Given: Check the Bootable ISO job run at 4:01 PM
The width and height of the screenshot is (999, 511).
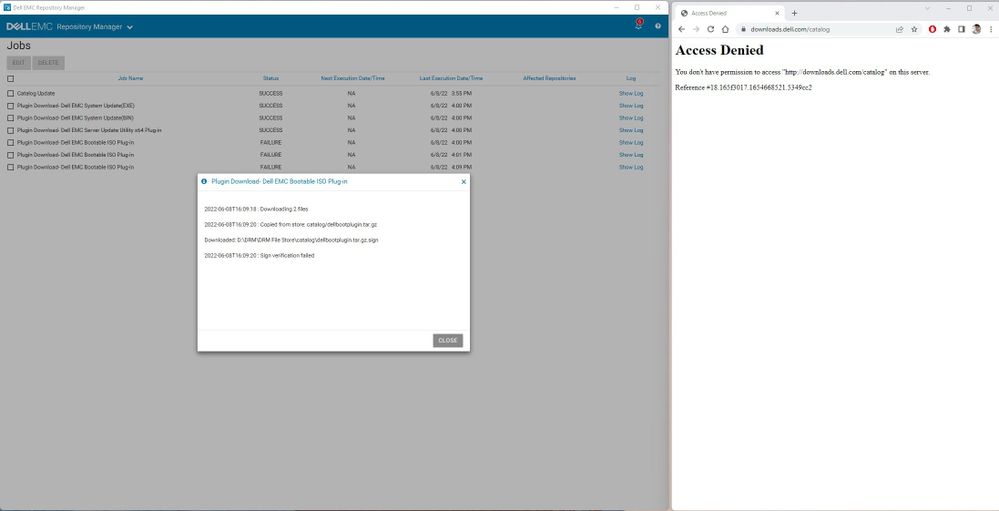Looking at the screenshot, I should pos(10,155).
